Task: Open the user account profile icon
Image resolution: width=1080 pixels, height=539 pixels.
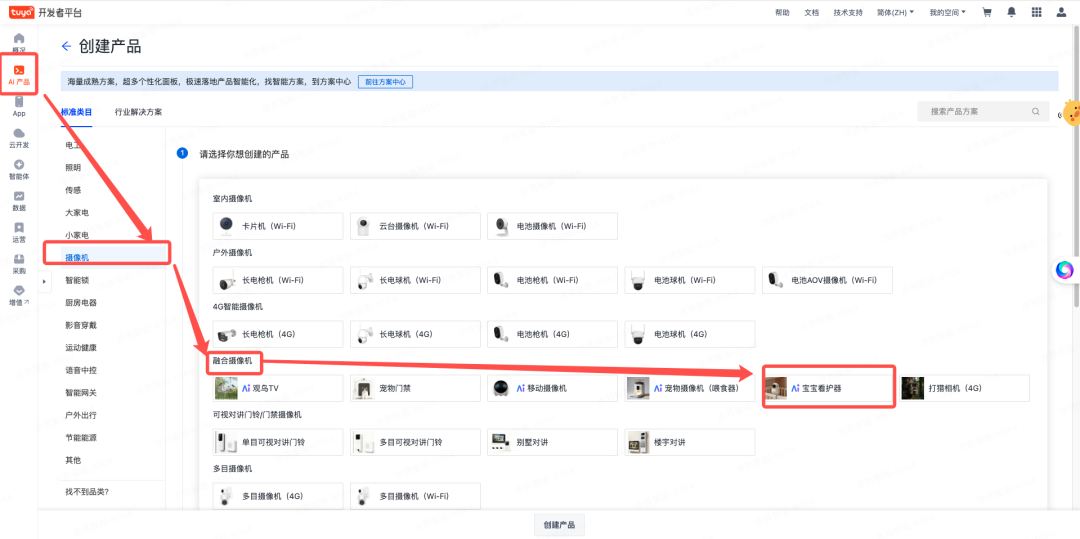Action: click(x=1061, y=12)
